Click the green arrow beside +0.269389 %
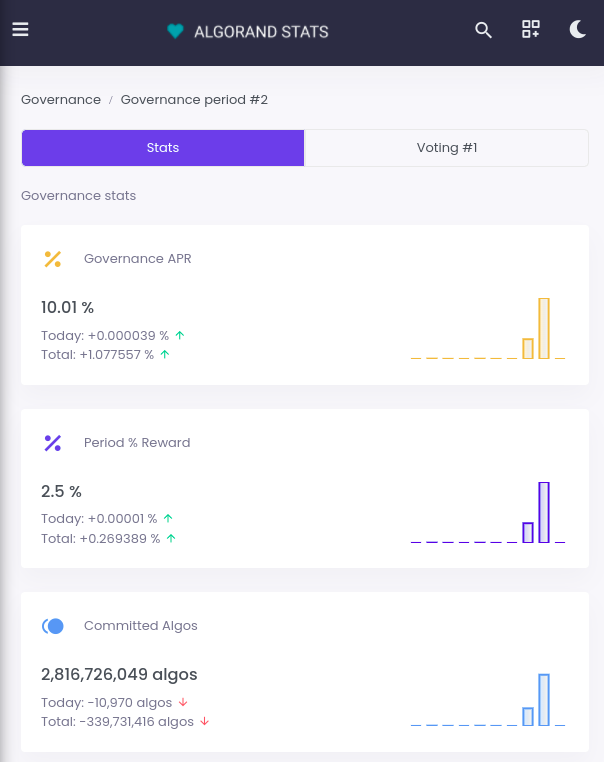This screenshot has width=604, height=762. 171,538
